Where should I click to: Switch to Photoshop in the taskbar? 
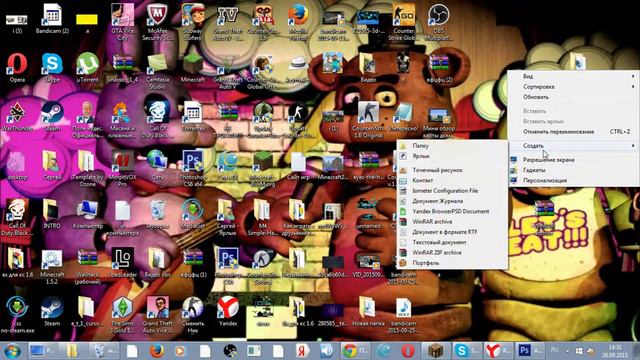[x=530, y=351]
